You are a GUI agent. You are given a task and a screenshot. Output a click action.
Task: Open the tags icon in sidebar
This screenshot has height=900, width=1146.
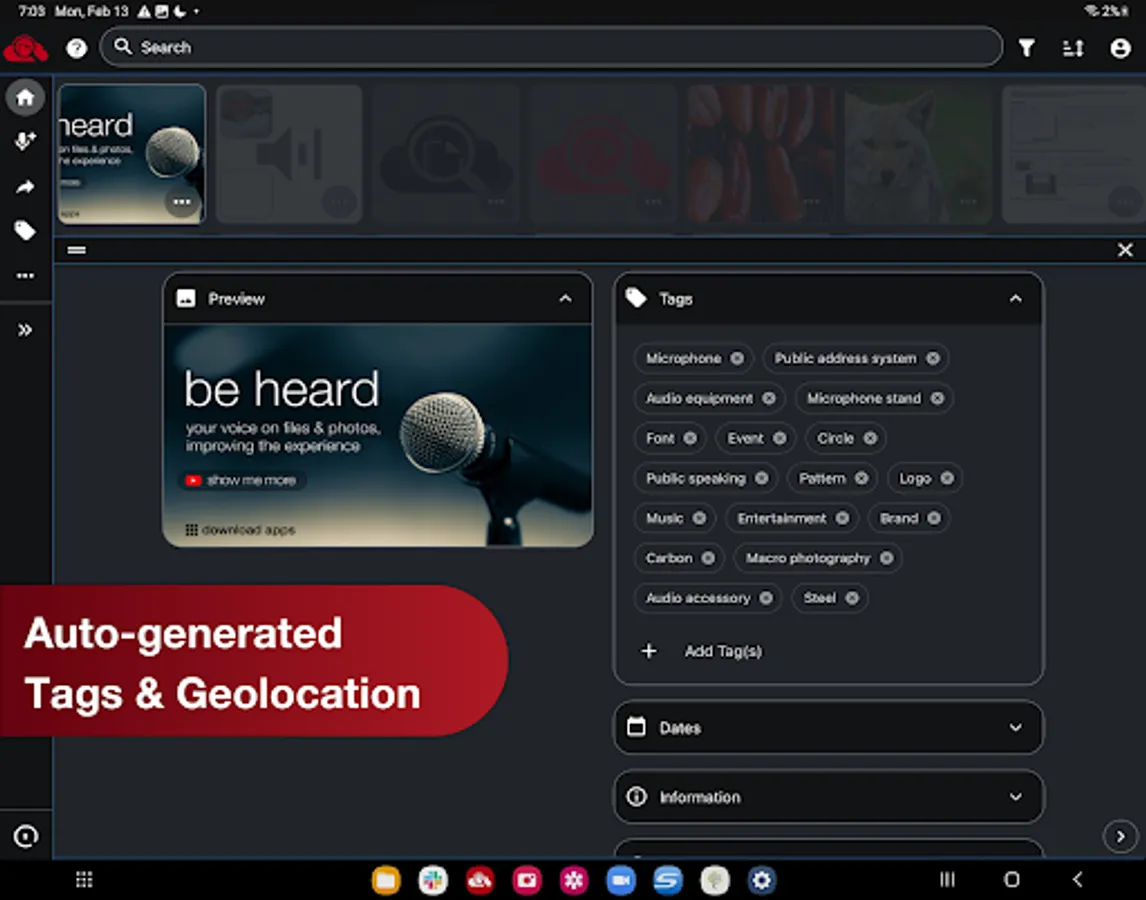coord(25,231)
